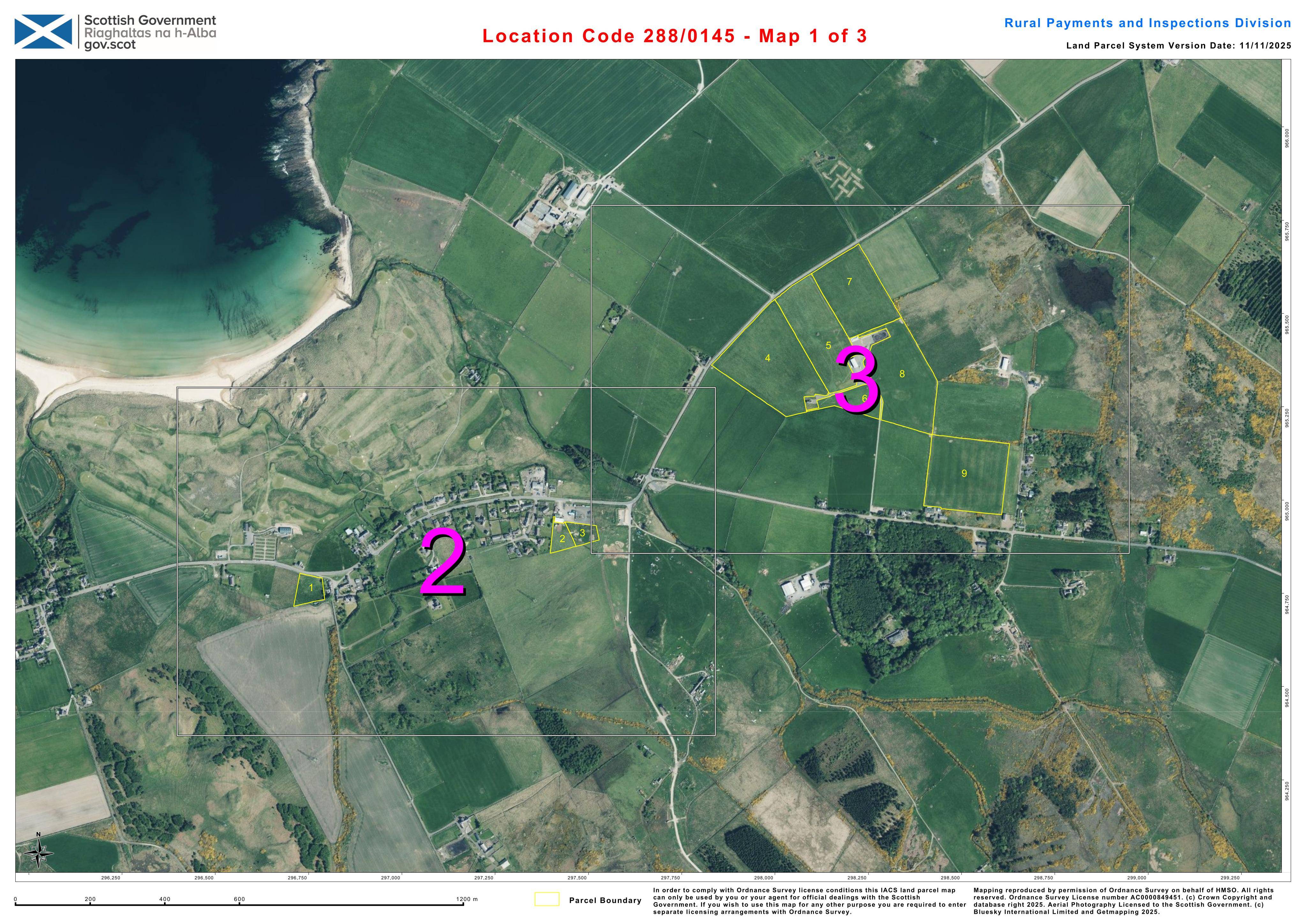Click easting label '297,500' on bottom axis
Image resolution: width=1307 pixels, height=924 pixels.
pyautogui.click(x=577, y=878)
